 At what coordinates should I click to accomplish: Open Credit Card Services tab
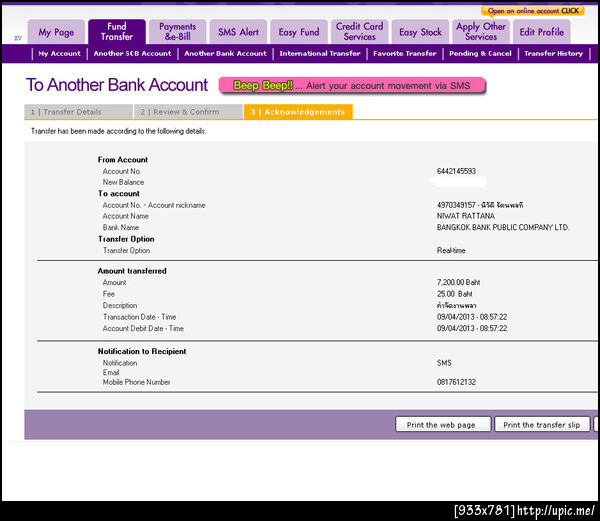[360, 32]
